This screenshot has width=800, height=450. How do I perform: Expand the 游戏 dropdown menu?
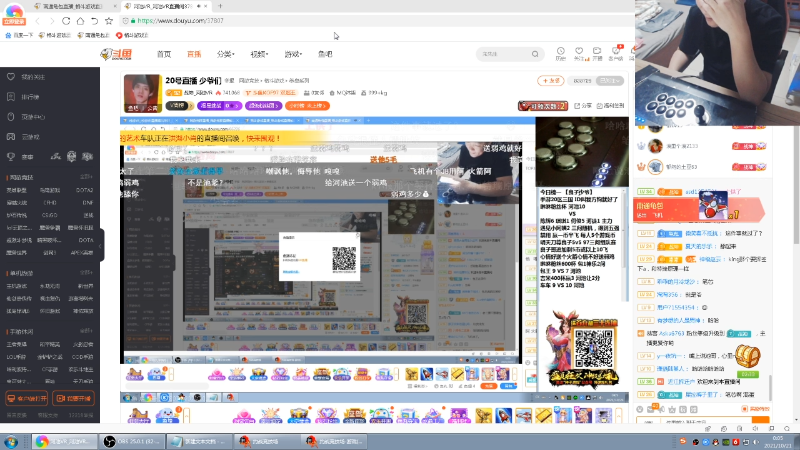point(293,54)
